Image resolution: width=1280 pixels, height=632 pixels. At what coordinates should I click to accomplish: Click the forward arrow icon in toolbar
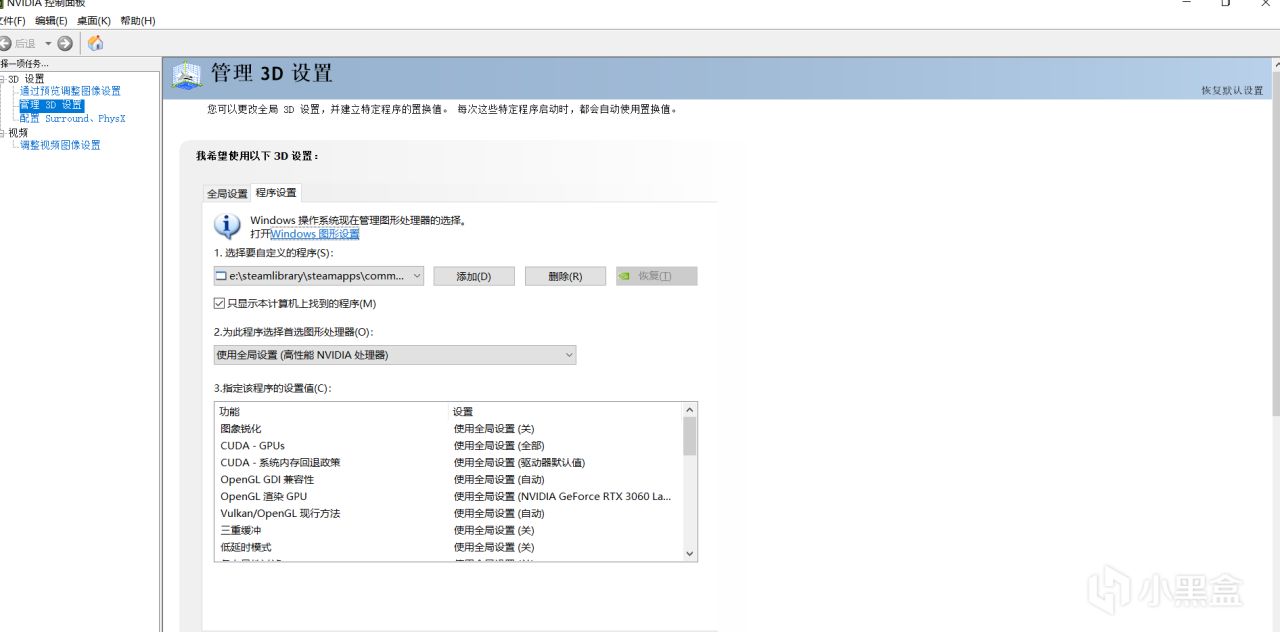click(x=65, y=43)
